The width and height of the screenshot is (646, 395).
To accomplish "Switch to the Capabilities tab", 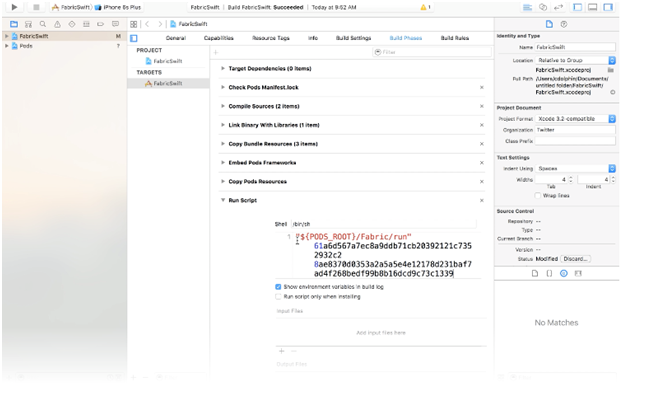I will click(x=219, y=38).
